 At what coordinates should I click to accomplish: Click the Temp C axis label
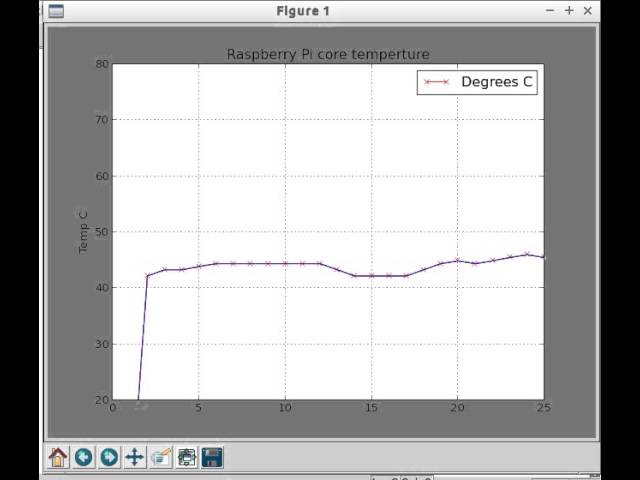(83, 232)
